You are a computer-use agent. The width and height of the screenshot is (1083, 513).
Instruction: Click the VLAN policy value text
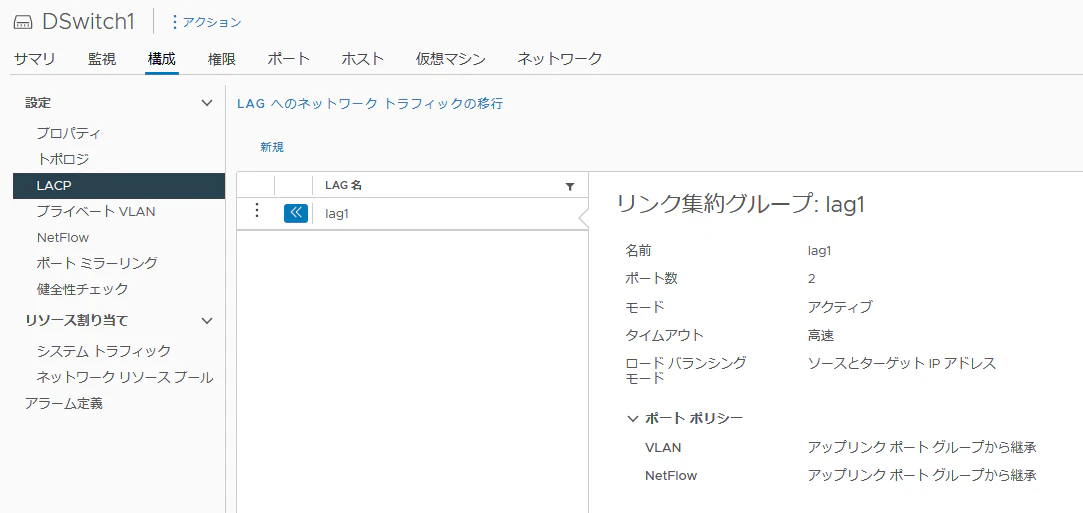pos(922,447)
